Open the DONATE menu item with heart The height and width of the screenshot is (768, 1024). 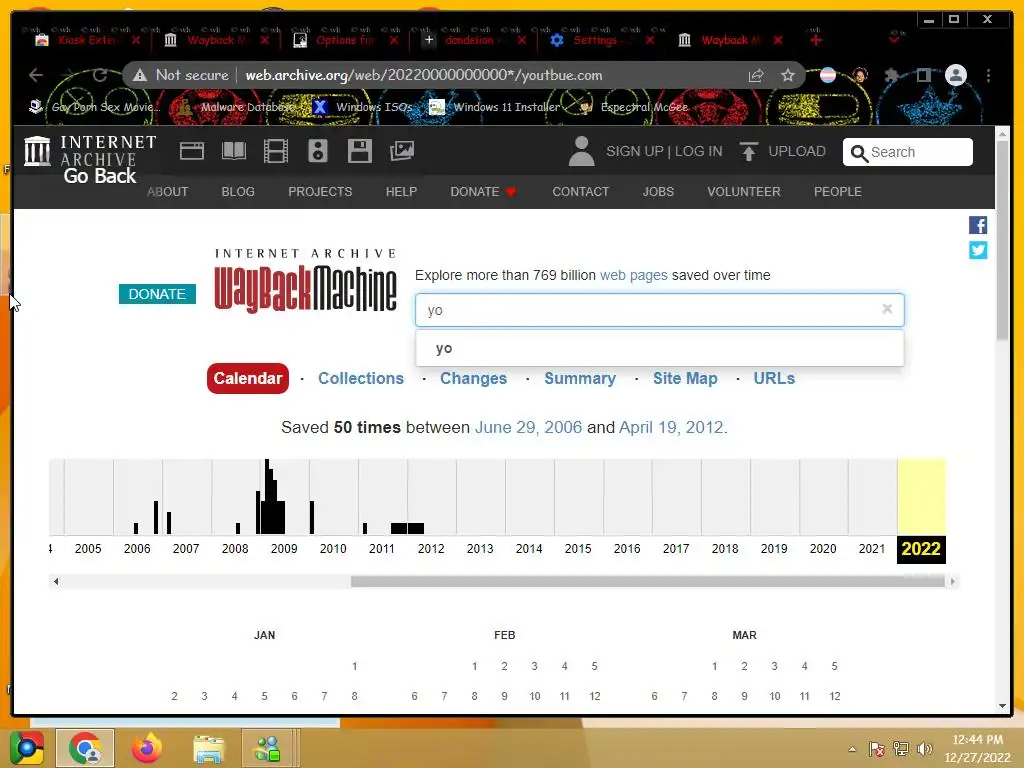(483, 192)
